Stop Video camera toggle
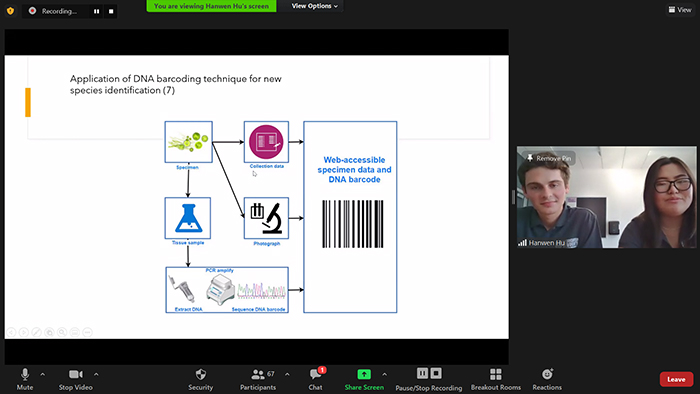This screenshot has height=394, width=700. point(75,379)
